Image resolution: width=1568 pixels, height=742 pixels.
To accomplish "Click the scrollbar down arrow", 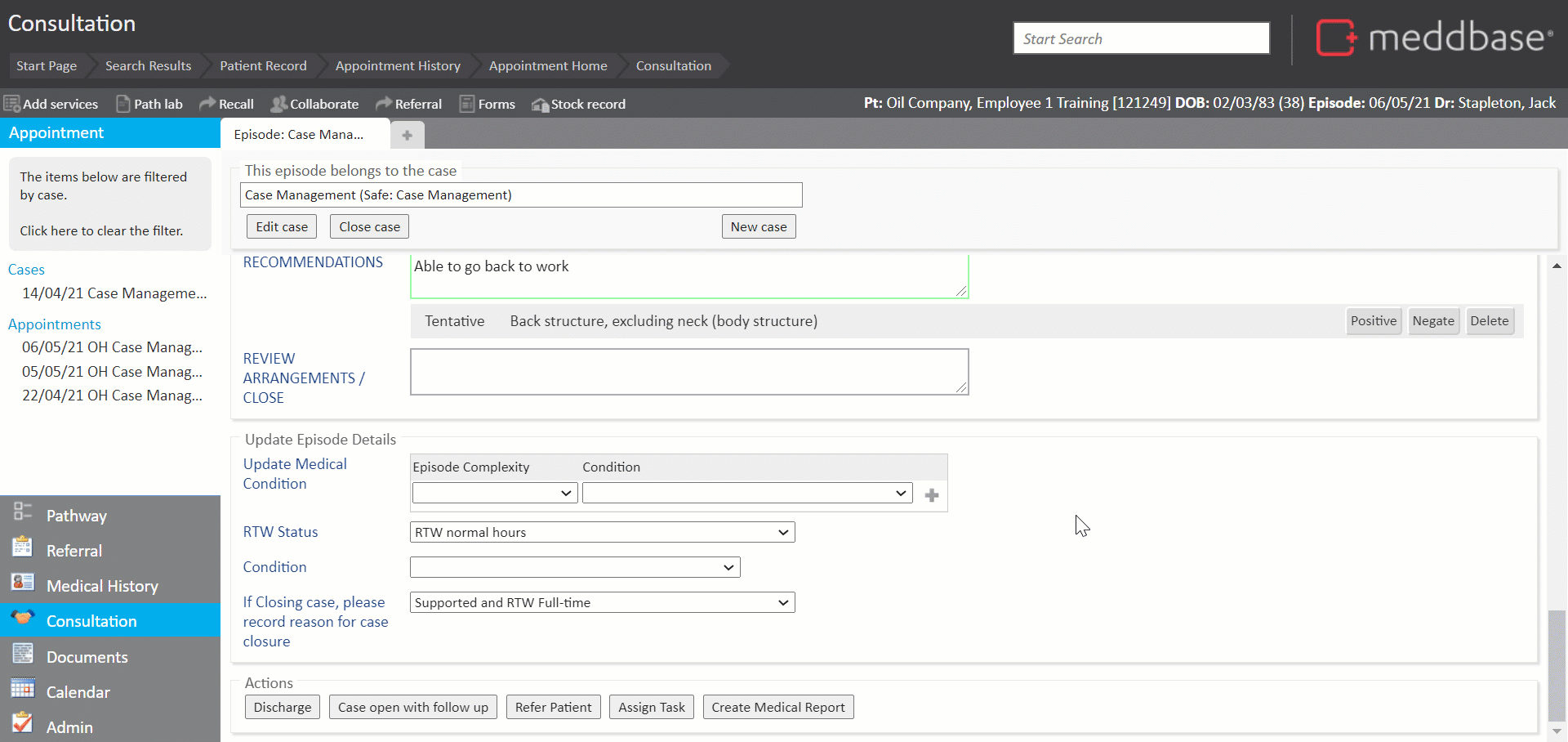I will coord(1557,731).
